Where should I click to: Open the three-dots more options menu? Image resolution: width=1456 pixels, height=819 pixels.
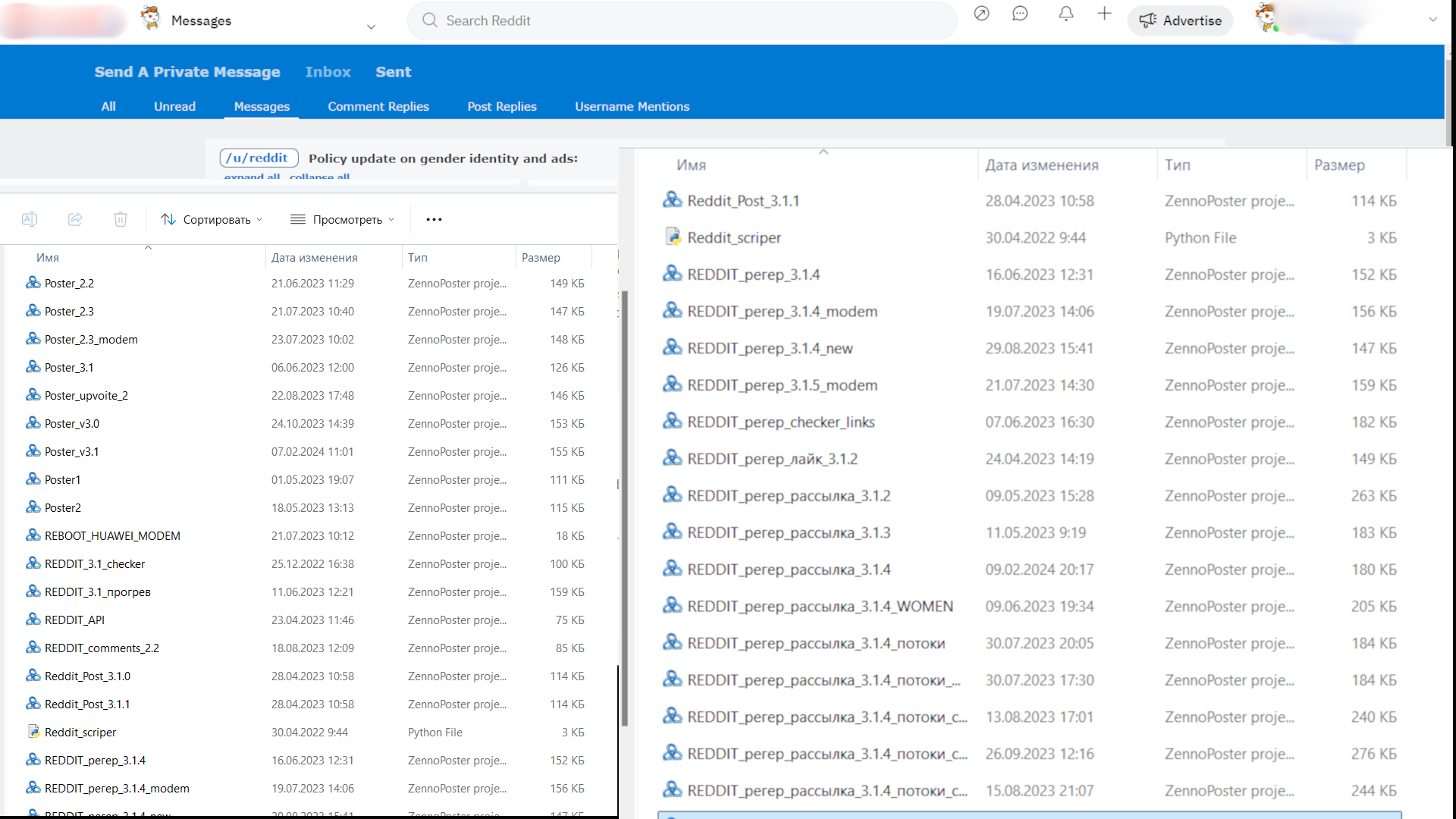[x=434, y=219]
